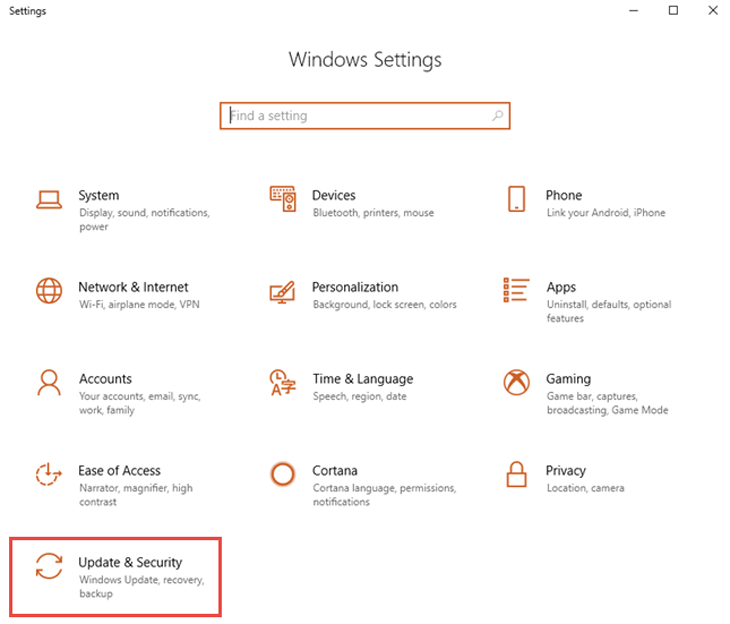
Task: Go to the Cortana title
Action: tap(335, 470)
